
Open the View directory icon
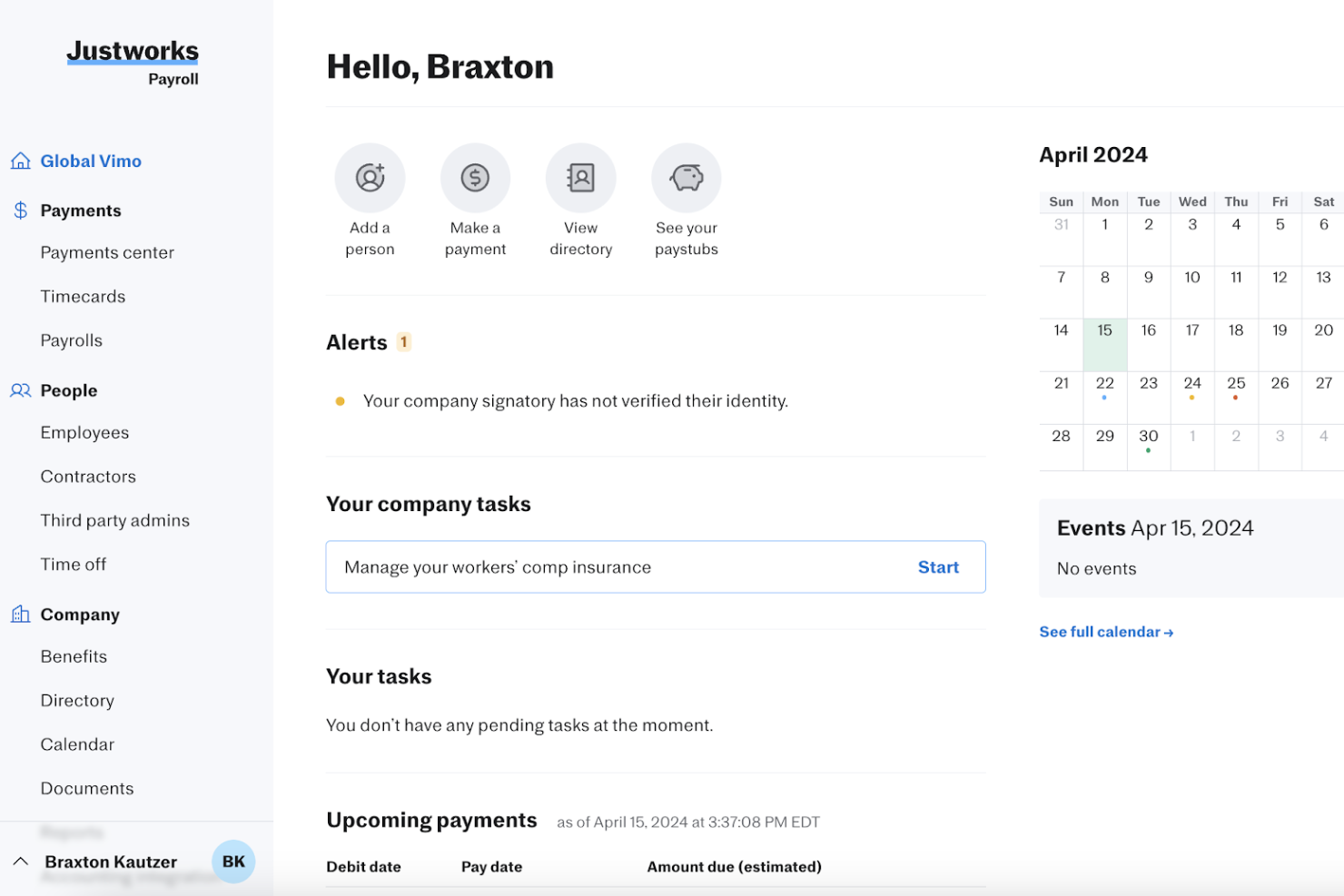[580, 178]
